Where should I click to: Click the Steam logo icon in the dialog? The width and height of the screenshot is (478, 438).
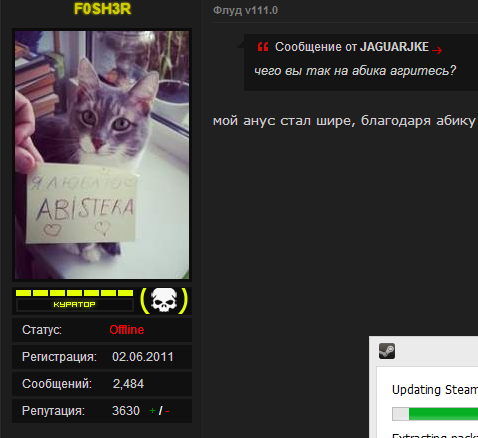click(387, 351)
